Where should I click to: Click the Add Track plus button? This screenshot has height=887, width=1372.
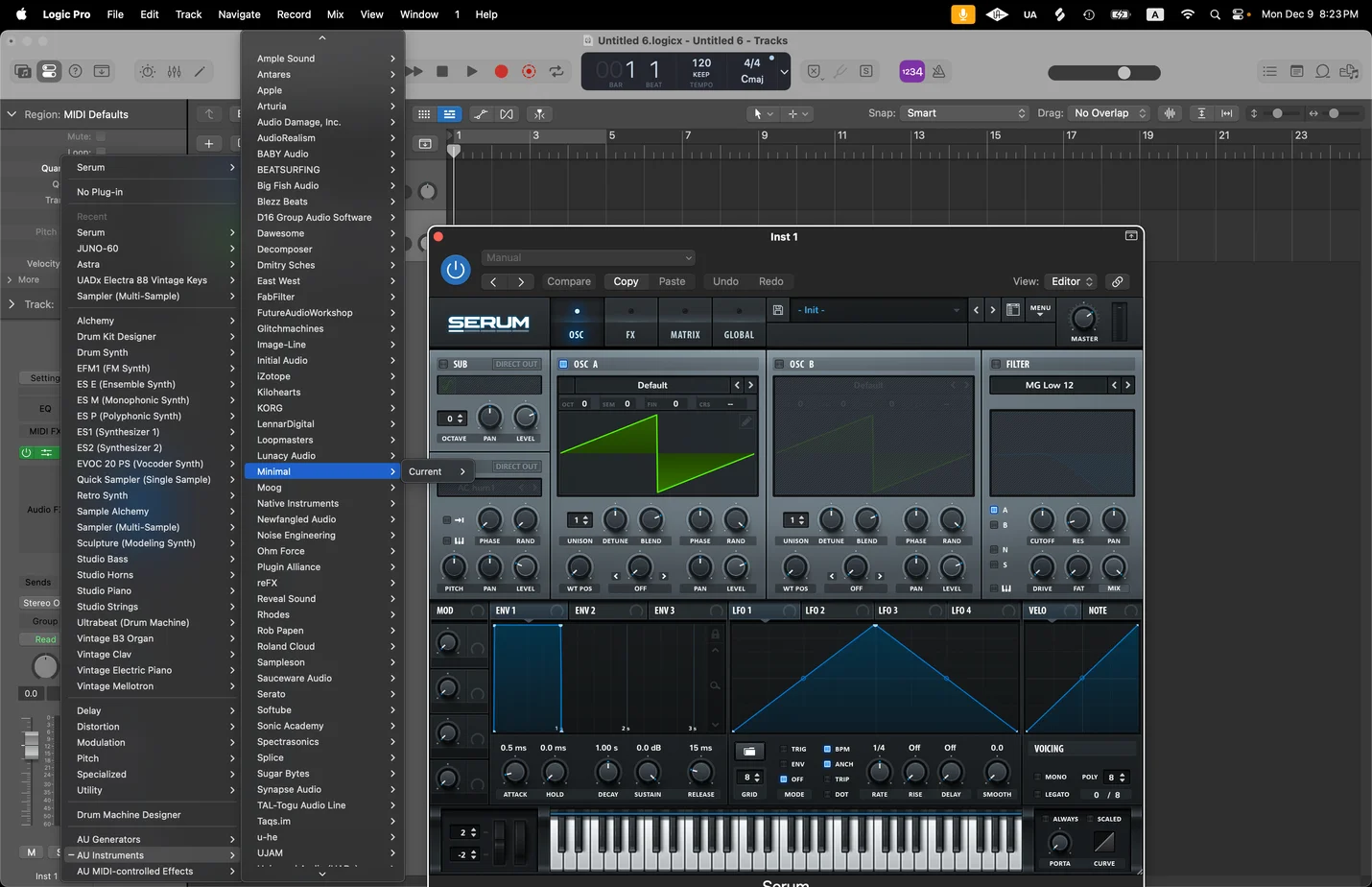click(208, 143)
